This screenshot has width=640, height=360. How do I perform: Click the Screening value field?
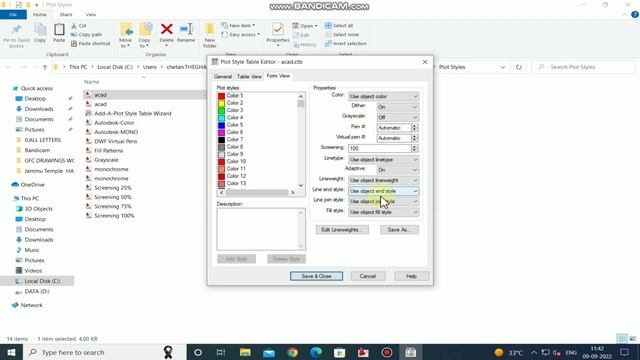click(380, 148)
